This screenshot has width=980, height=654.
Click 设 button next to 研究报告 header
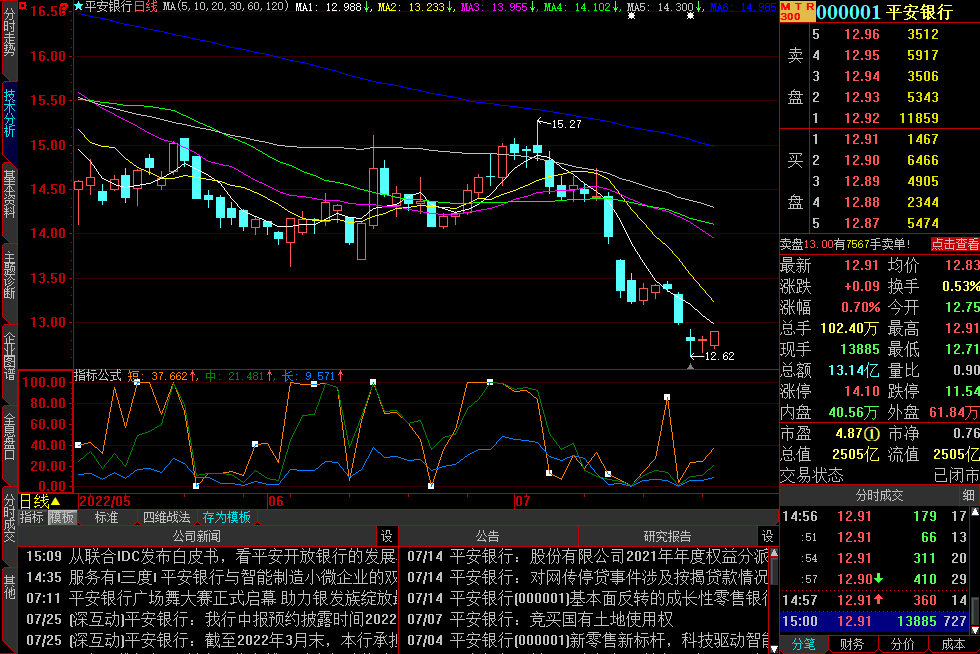pos(768,536)
